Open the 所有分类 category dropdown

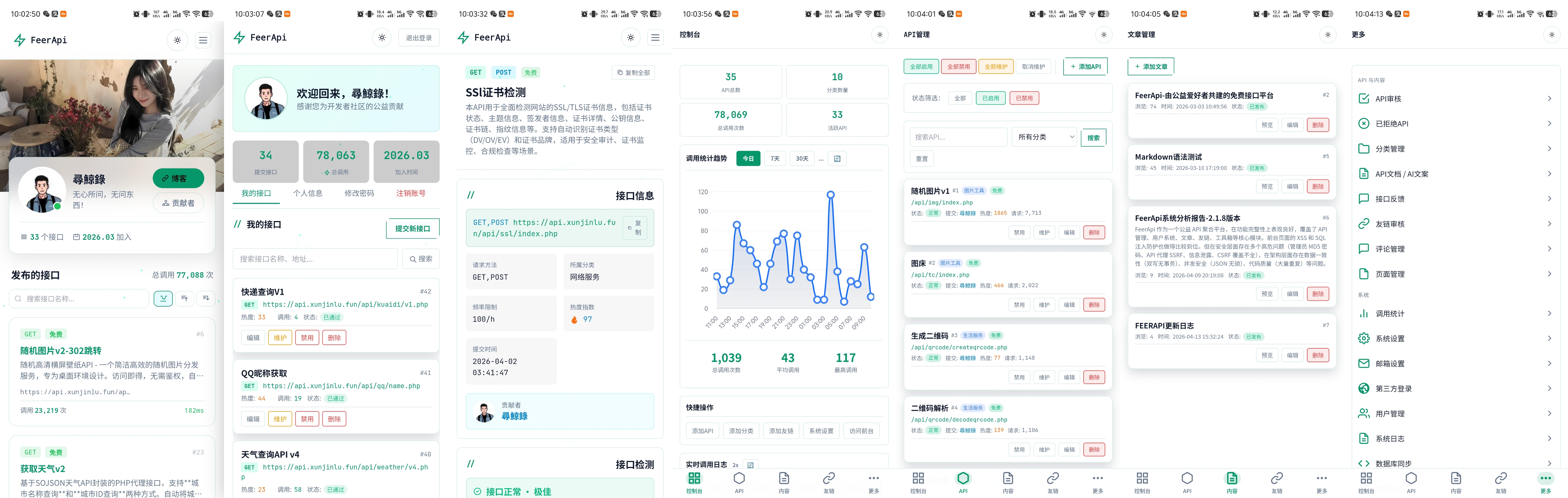click(1045, 137)
